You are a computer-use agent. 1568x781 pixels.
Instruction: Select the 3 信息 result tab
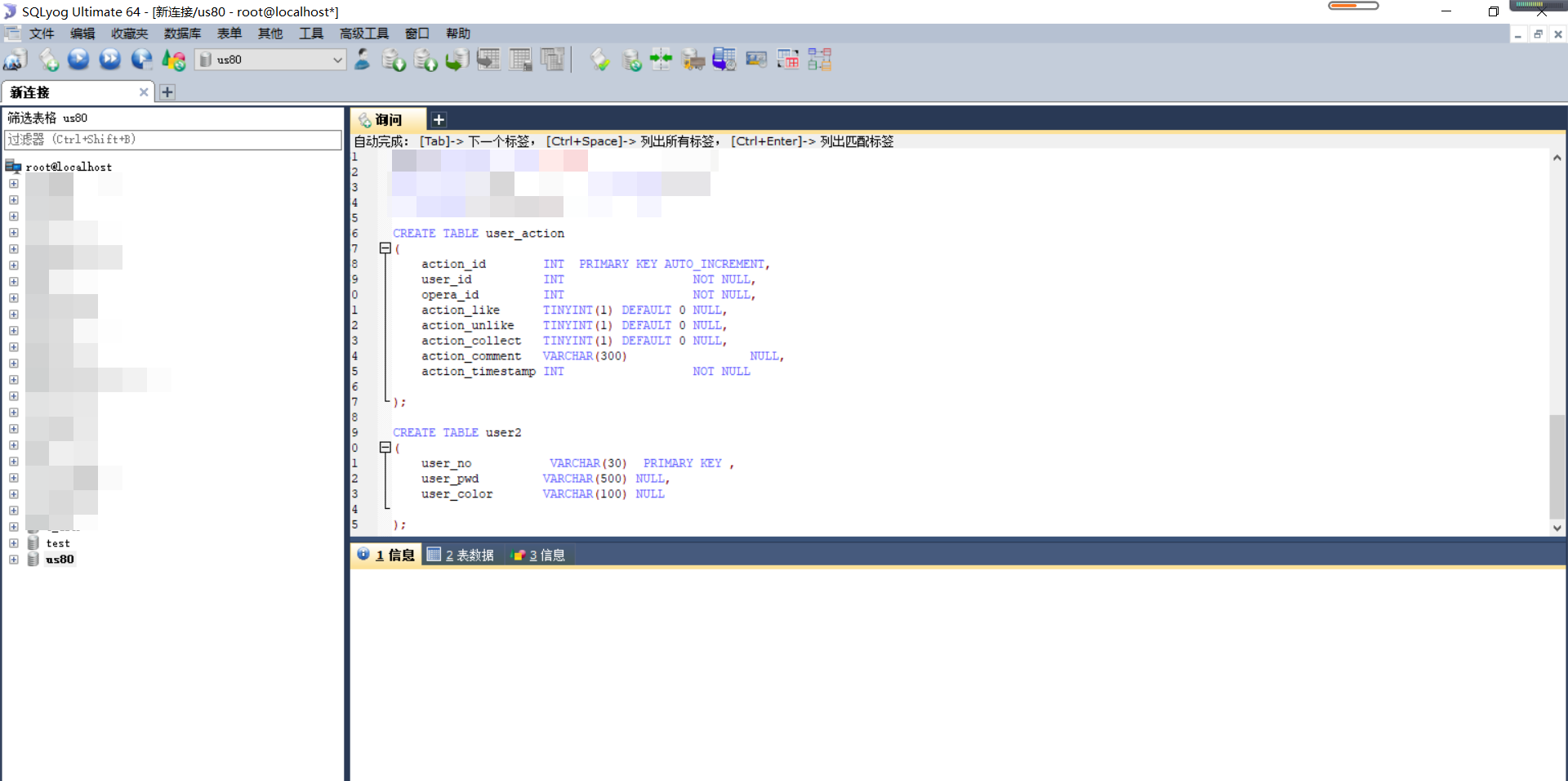pos(538,555)
